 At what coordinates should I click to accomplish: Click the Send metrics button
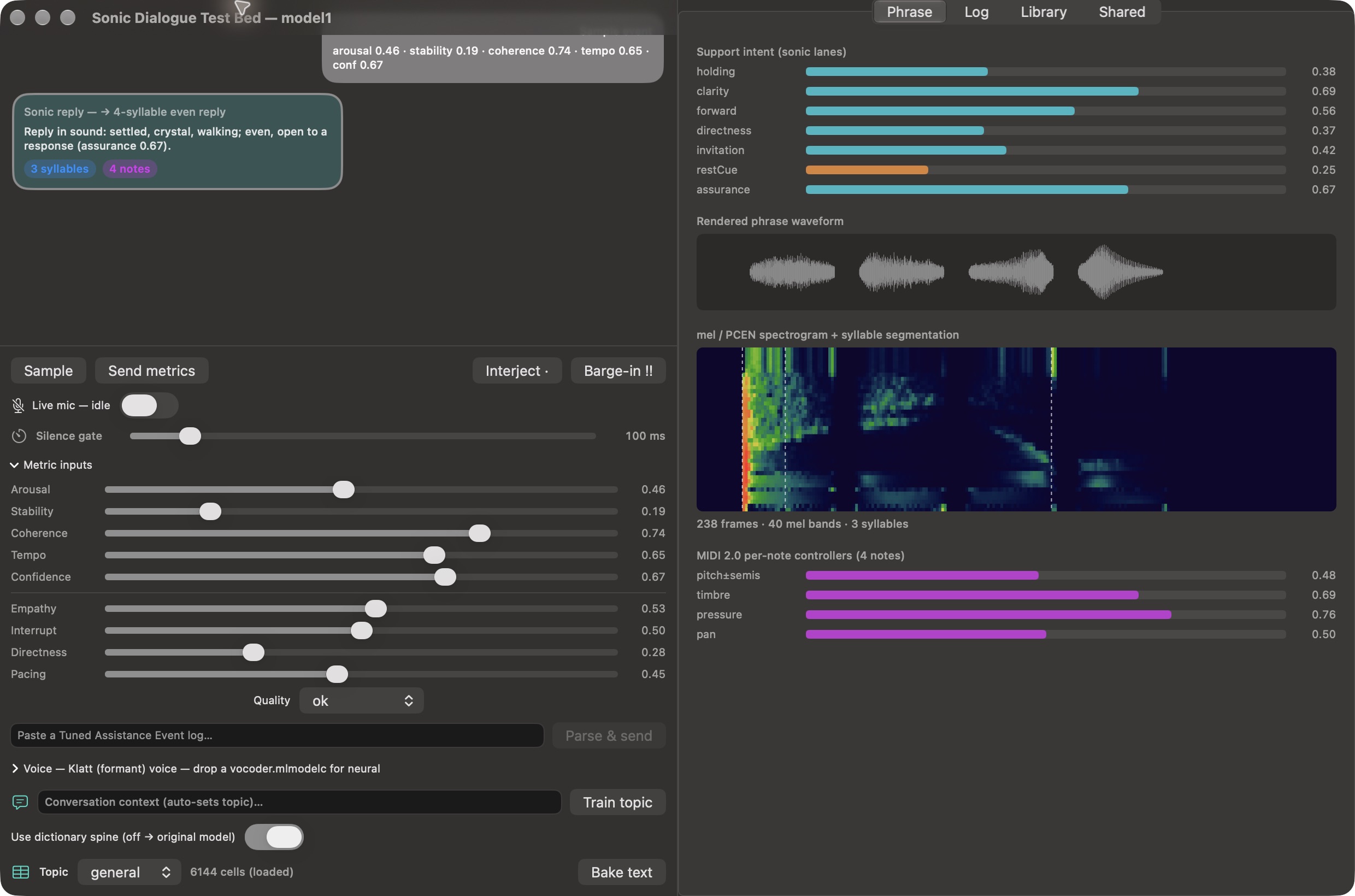pyautogui.click(x=151, y=371)
